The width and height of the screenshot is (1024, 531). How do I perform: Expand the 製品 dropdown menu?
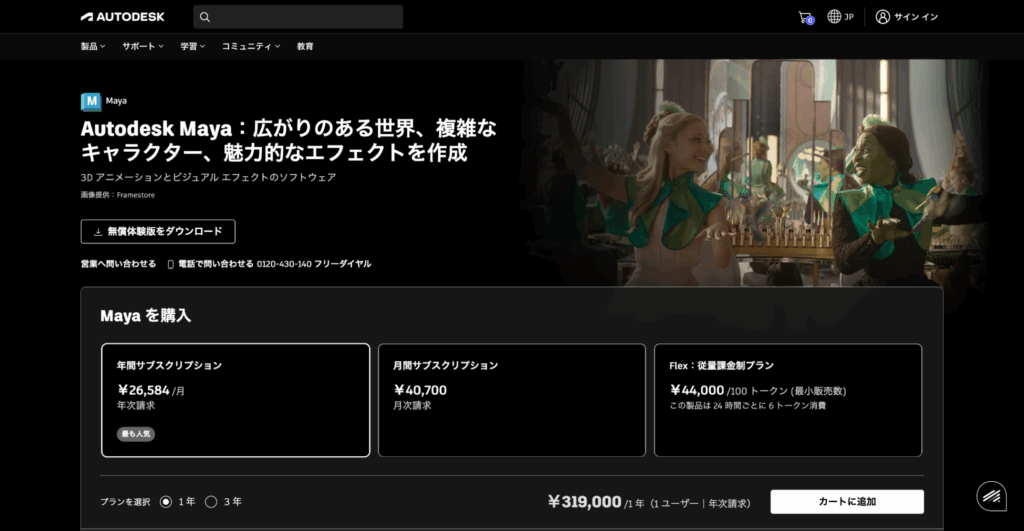[93, 46]
